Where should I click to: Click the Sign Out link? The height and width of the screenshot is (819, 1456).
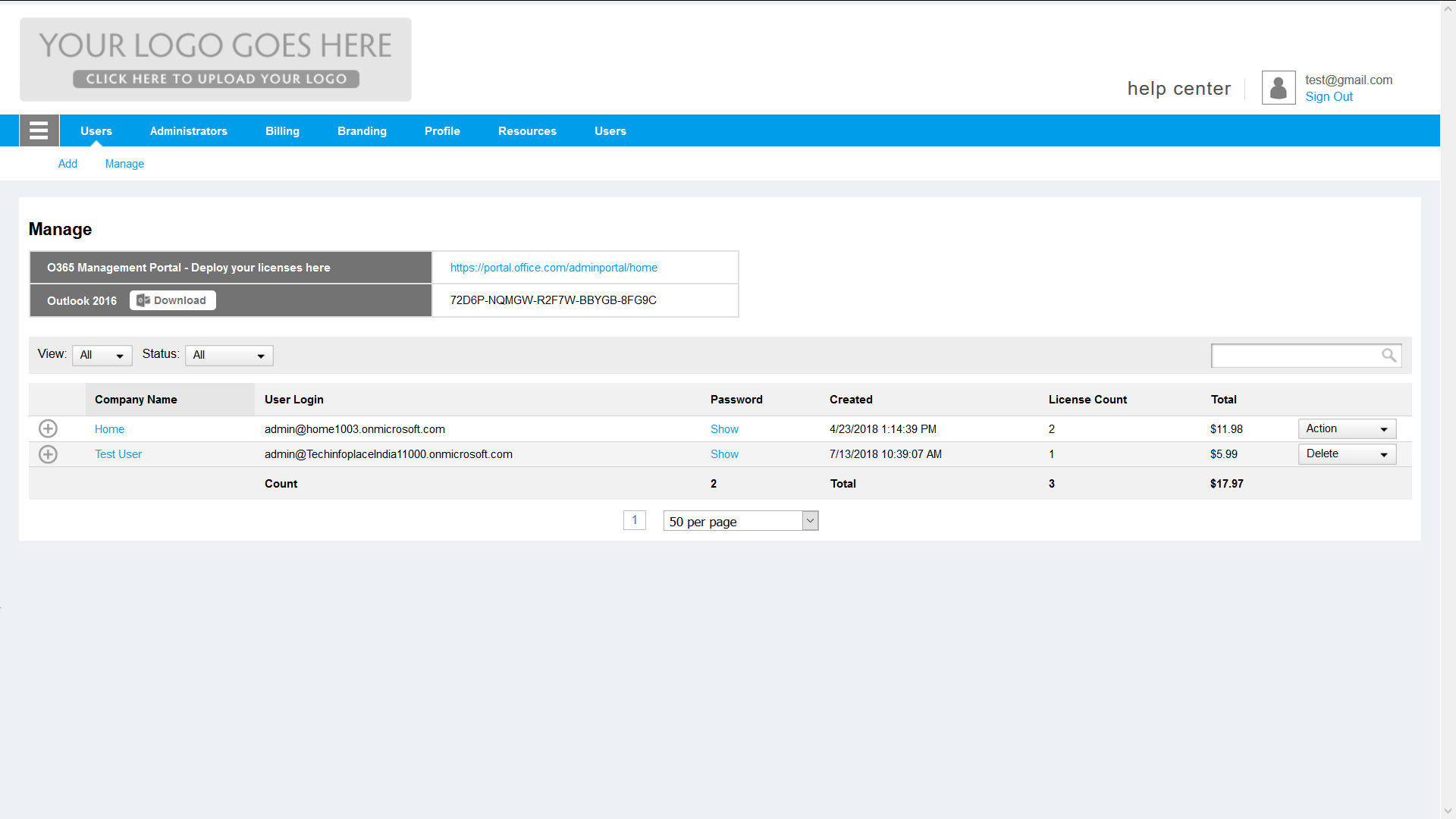1329,97
